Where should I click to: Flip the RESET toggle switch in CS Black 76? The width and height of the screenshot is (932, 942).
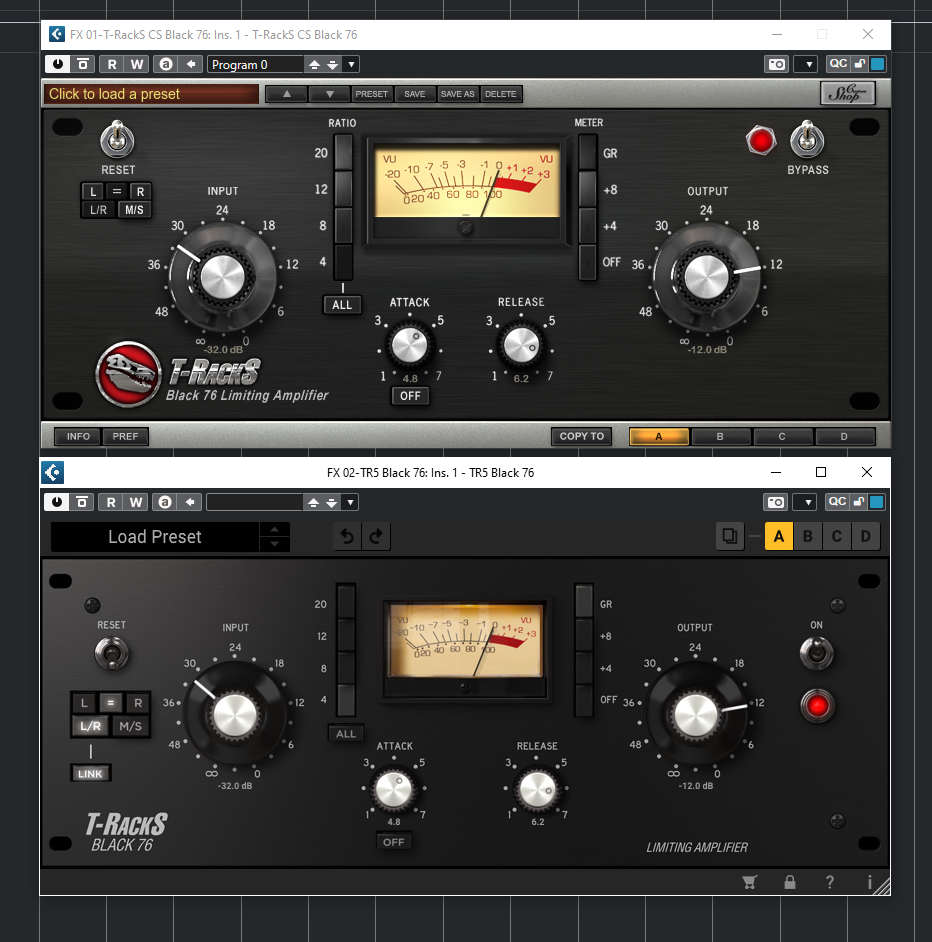[118, 139]
